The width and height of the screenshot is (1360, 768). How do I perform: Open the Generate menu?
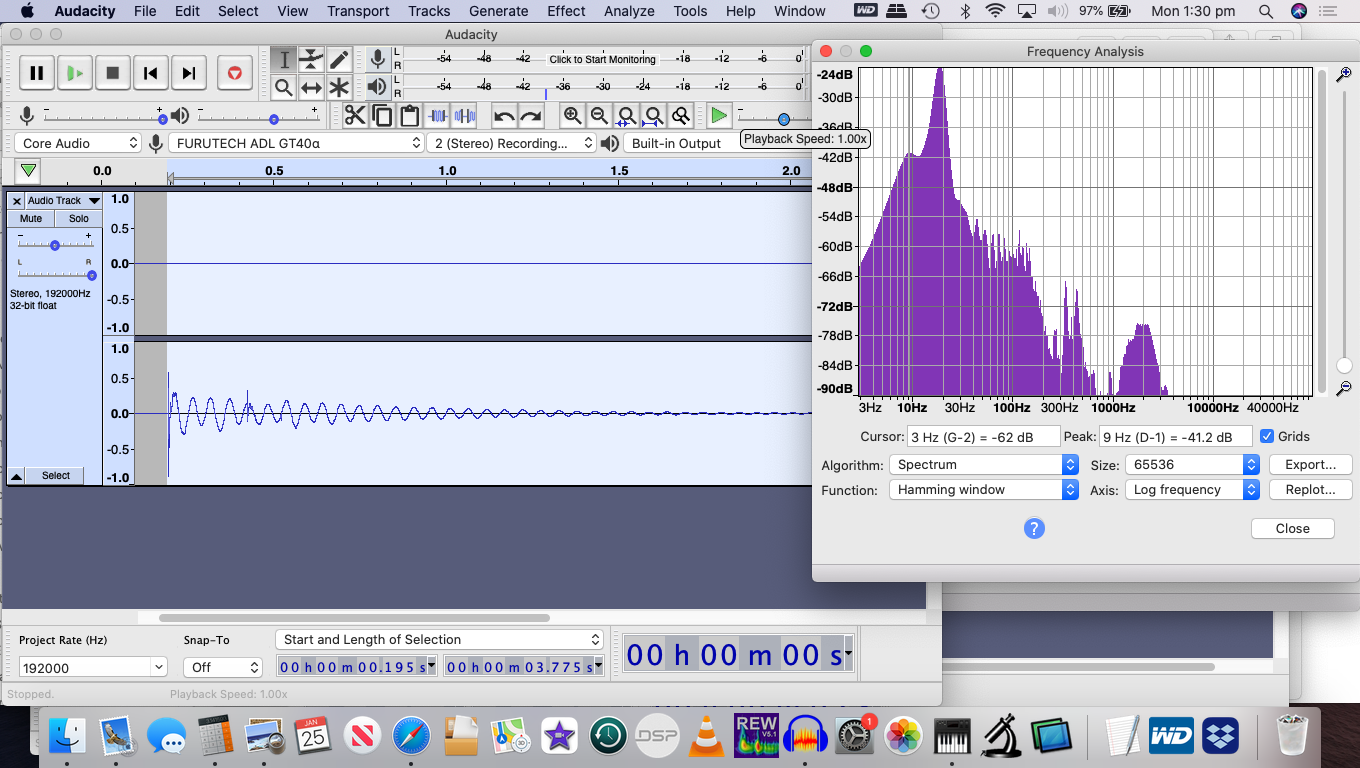point(498,11)
